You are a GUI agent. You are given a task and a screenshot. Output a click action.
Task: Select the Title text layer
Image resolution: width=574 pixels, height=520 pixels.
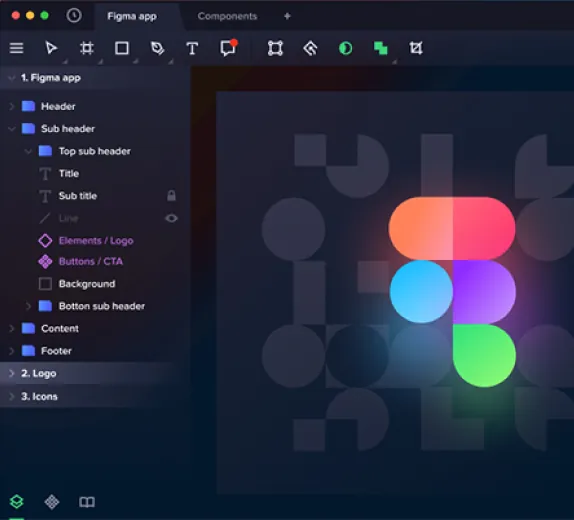tap(69, 173)
